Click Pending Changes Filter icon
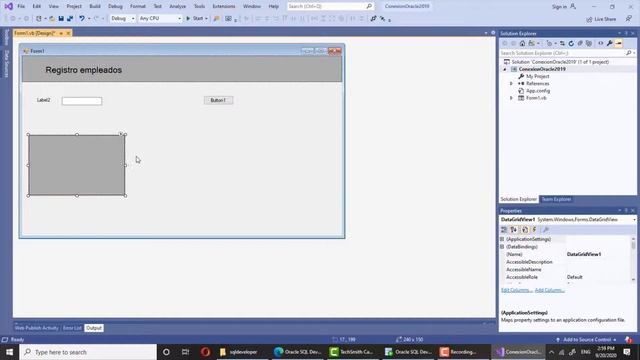 tap(550, 43)
